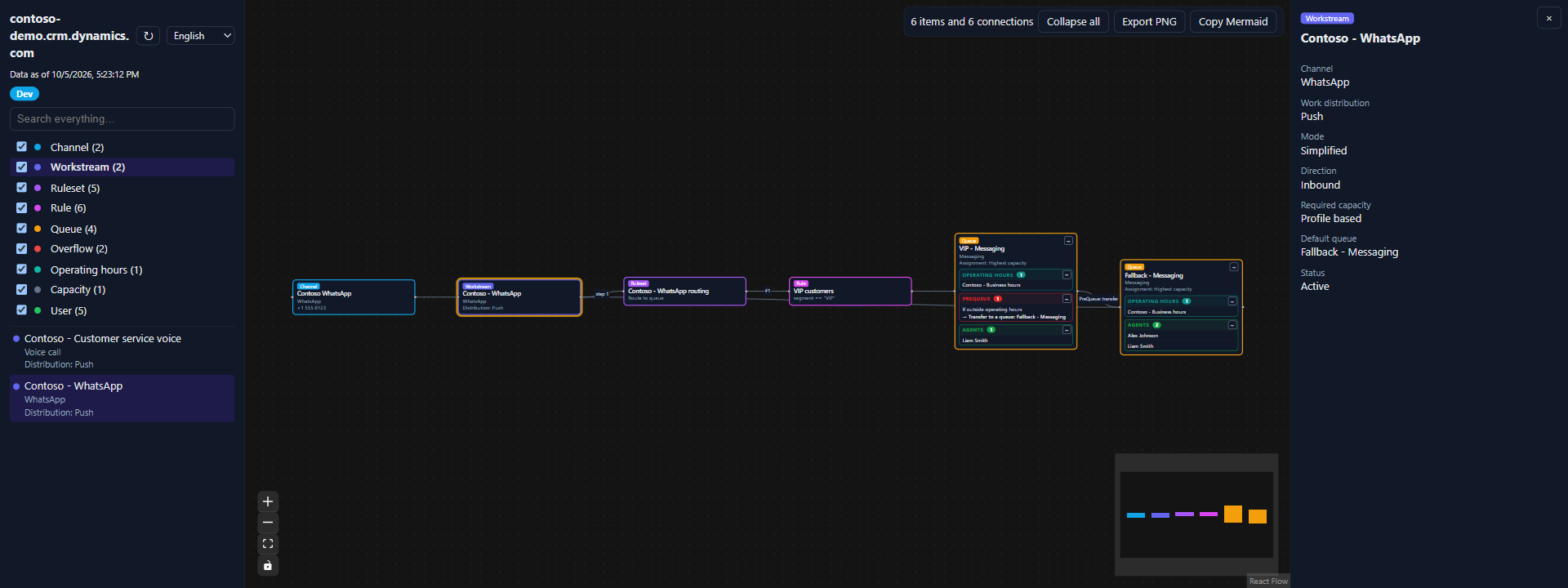The height and width of the screenshot is (588, 1568).
Task: Click the PreQueue transfer edge label
Action: [1098, 299]
